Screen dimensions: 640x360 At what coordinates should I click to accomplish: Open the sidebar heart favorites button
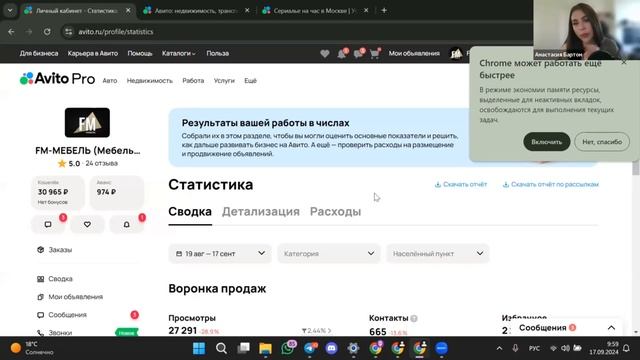tap(87, 224)
